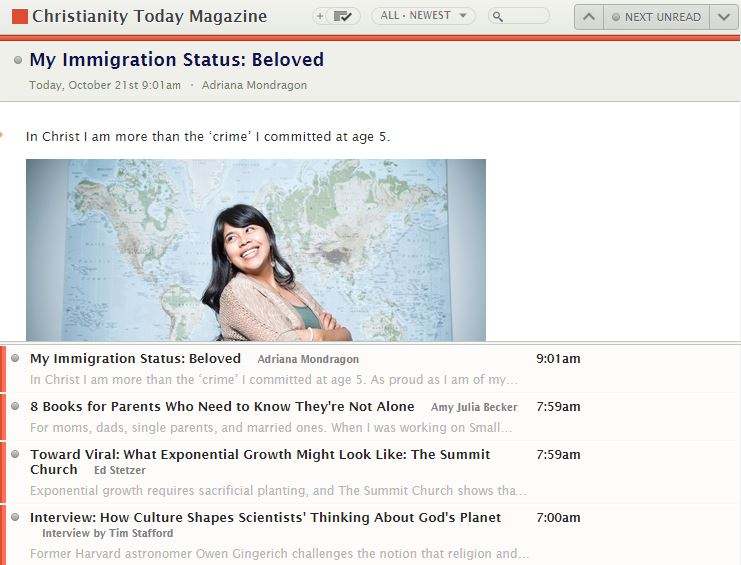Click author Adriana Mondragon in the header
Image resolution: width=741 pixels, height=565 pixels.
pos(254,85)
